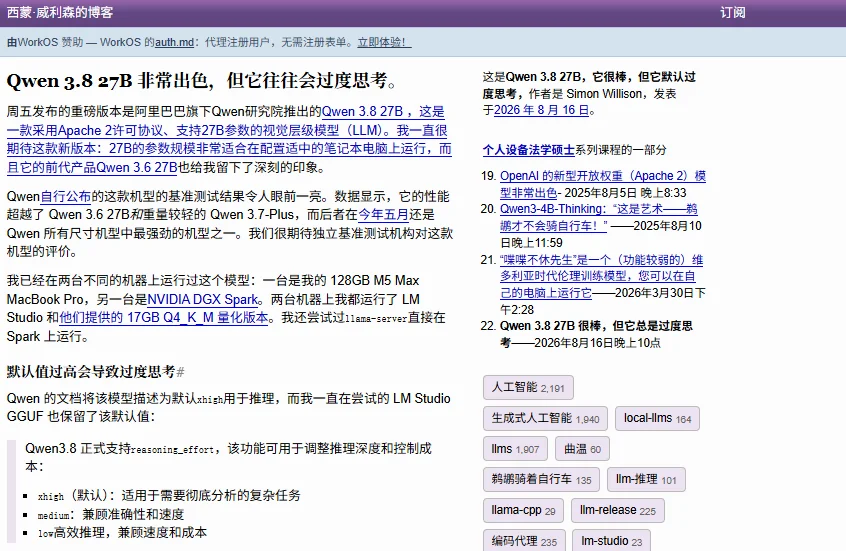Viewport: 846px width, 551px height.
Task: Visit the NVIDIA DGX Spark link
Action: point(202,300)
